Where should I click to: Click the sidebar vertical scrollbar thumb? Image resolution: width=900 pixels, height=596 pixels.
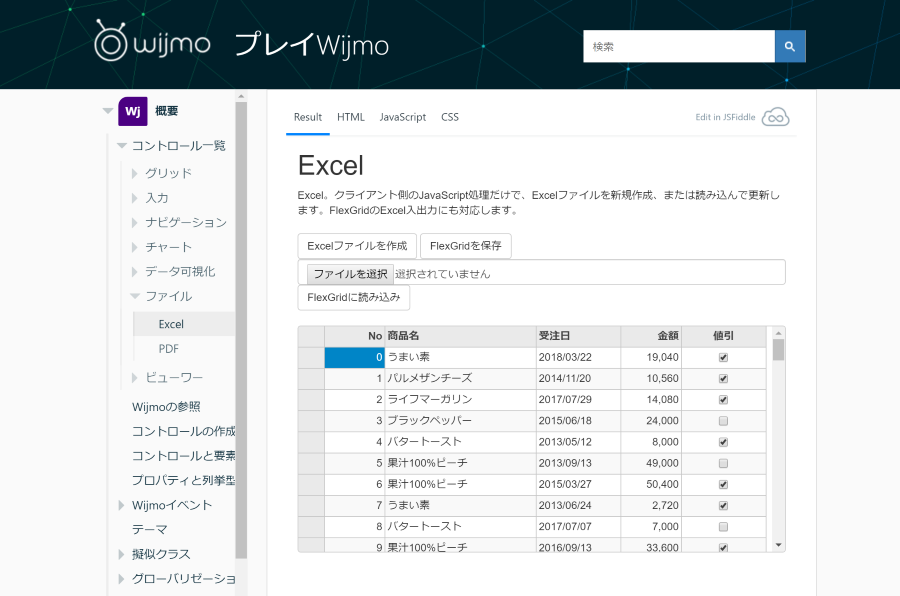pyautogui.click(x=241, y=330)
